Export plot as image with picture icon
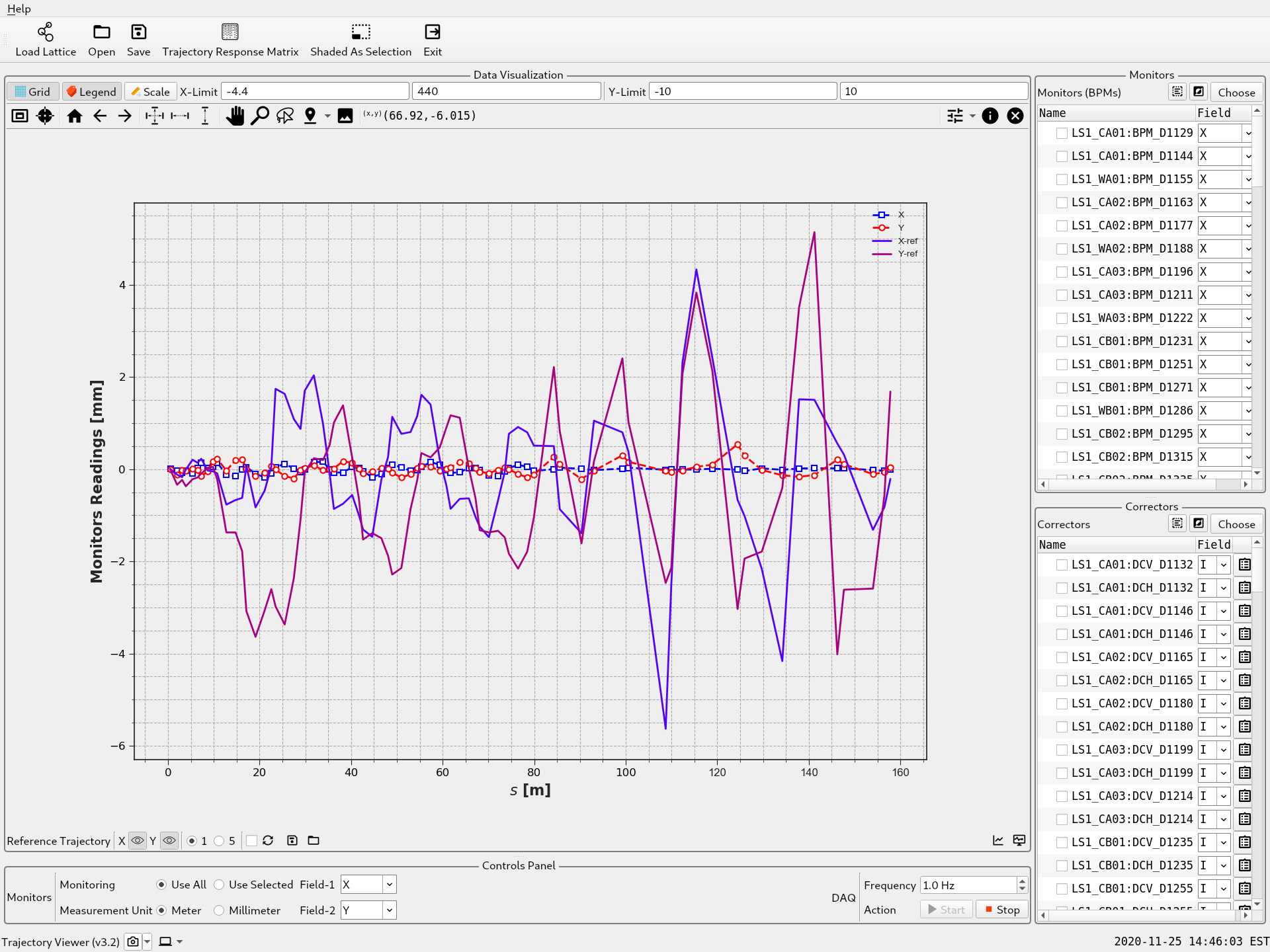 pyautogui.click(x=345, y=116)
